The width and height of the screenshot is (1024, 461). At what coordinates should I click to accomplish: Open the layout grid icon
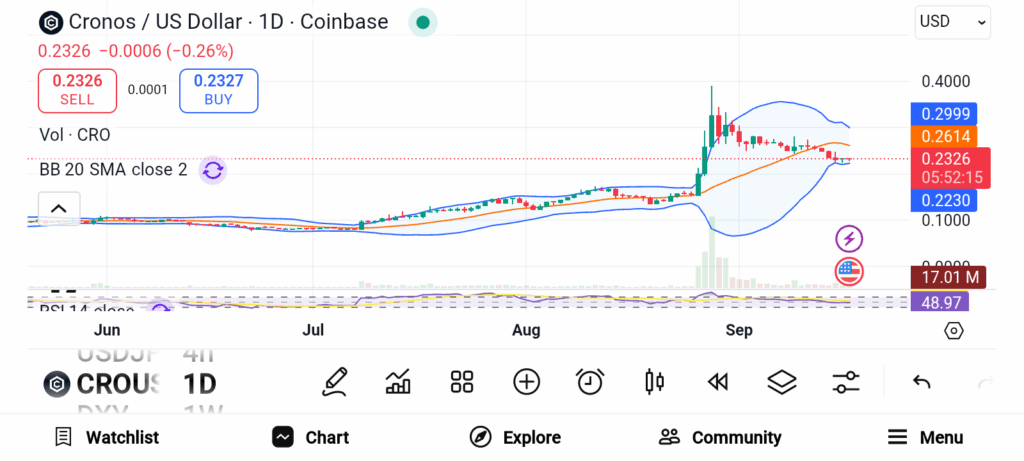click(461, 381)
